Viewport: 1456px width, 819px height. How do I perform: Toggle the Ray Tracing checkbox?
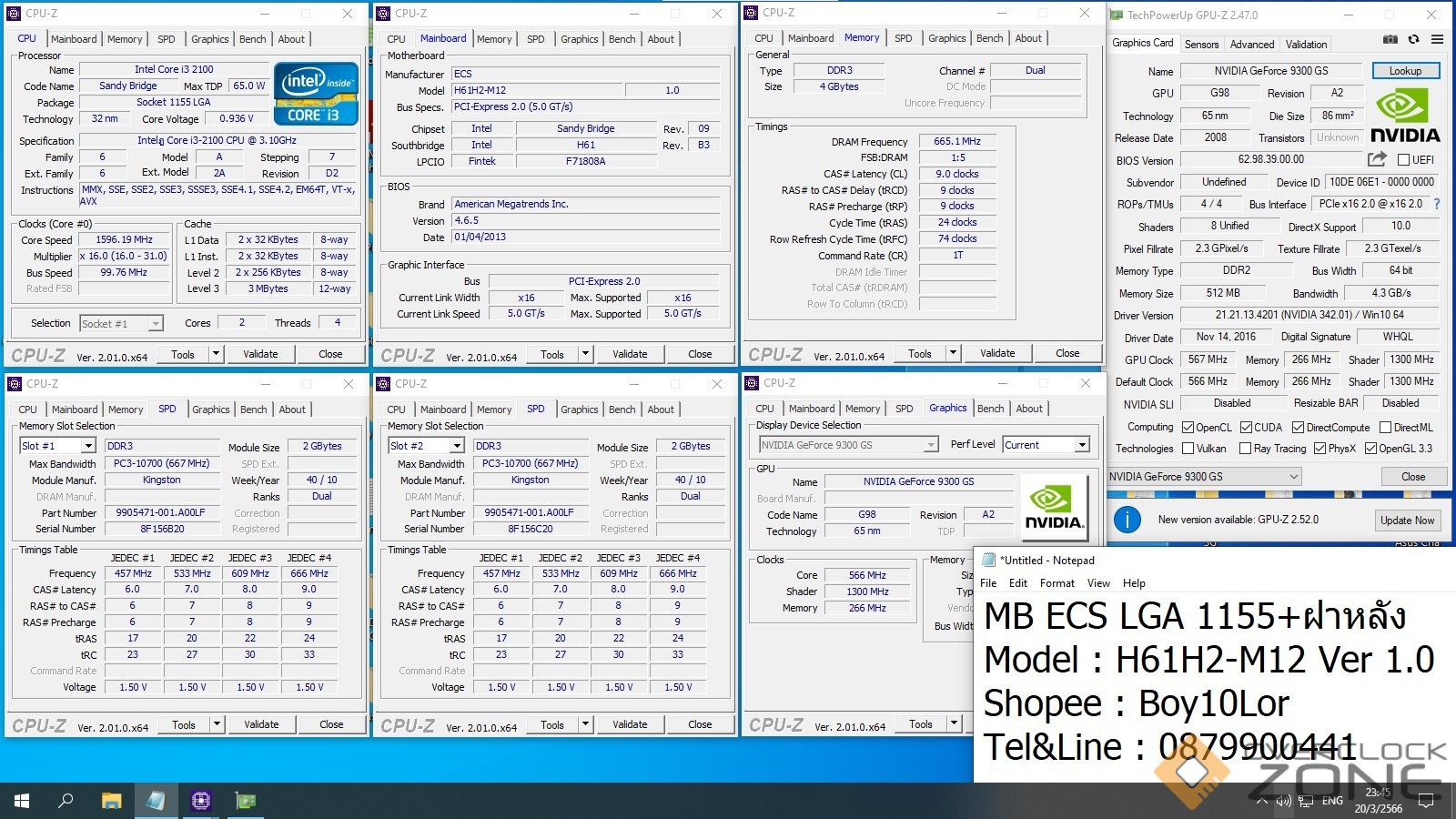(x=1245, y=449)
